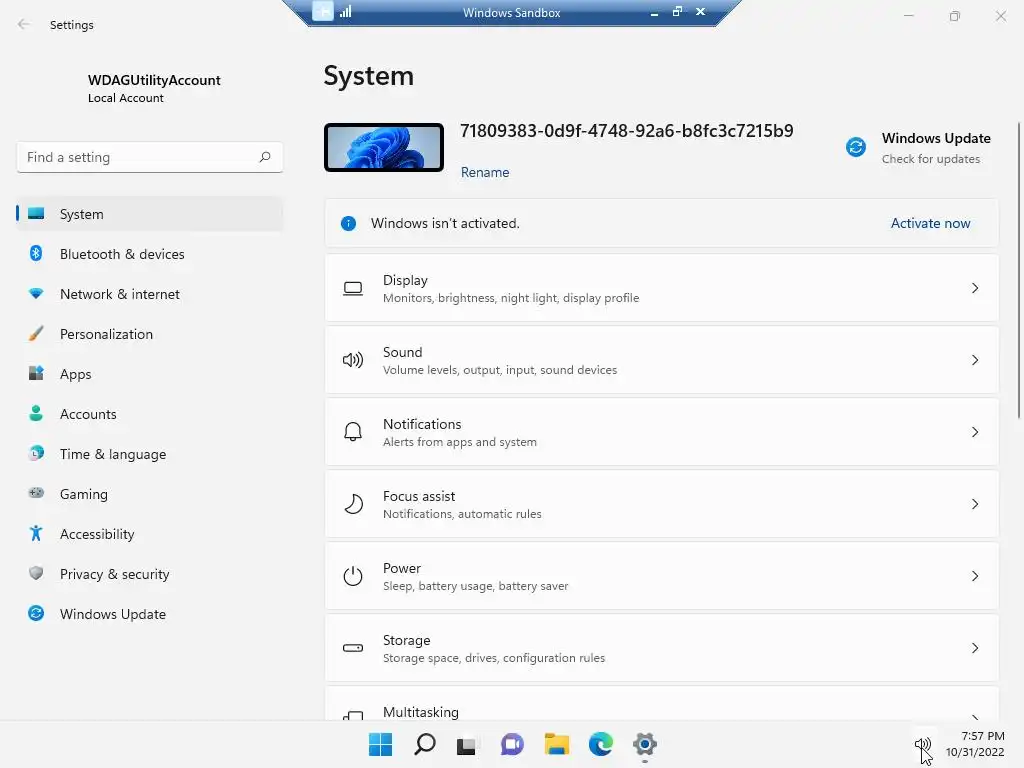
Task: Open Display settings row
Action: [662, 288]
